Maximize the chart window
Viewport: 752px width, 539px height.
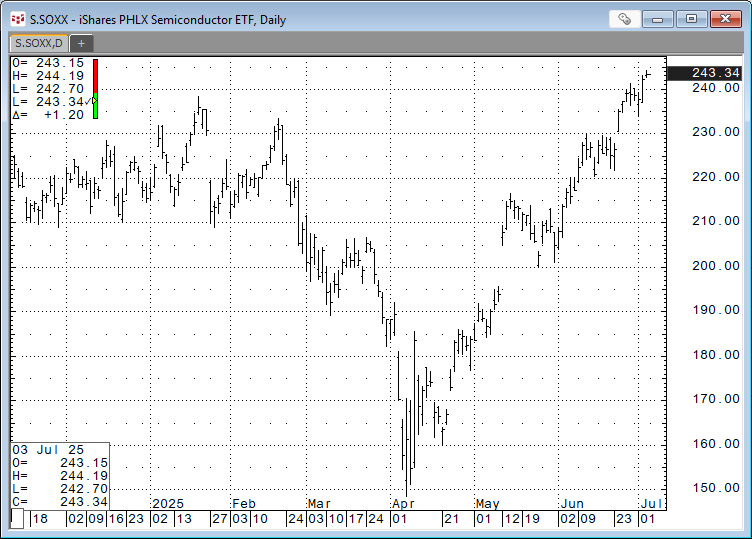pyautogui.click(x=691, y=18)
